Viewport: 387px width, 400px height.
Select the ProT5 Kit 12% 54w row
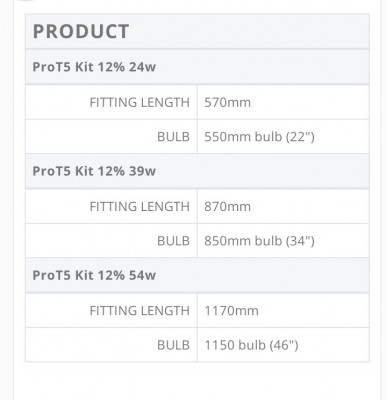tap(197, 275)
